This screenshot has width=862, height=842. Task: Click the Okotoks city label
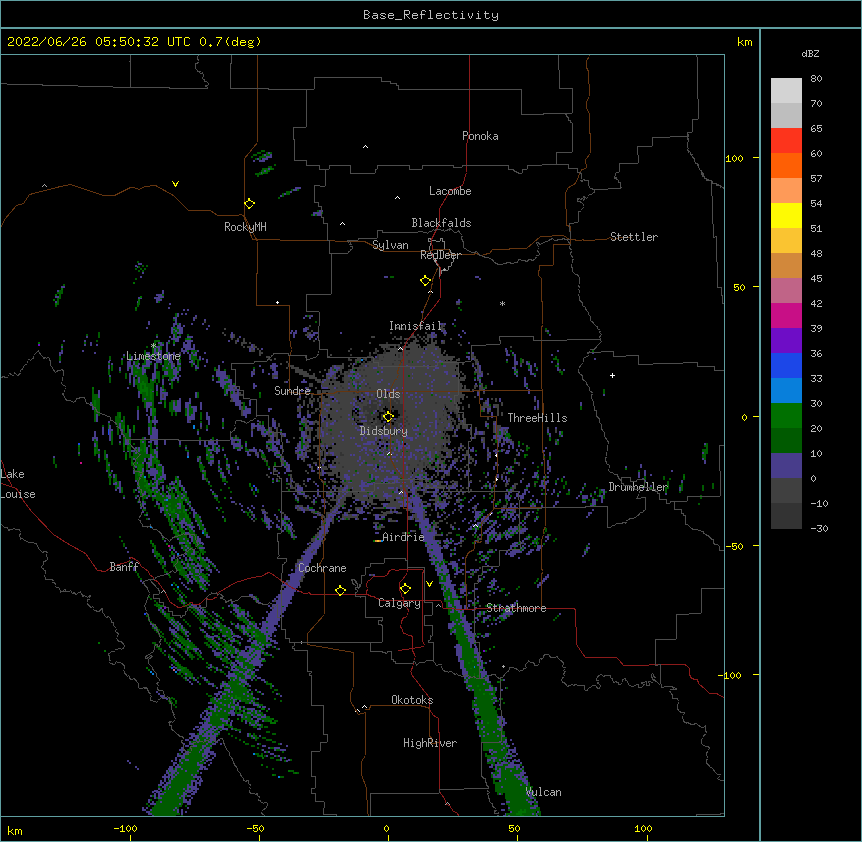pyautogui.click(x=412, y=700)
